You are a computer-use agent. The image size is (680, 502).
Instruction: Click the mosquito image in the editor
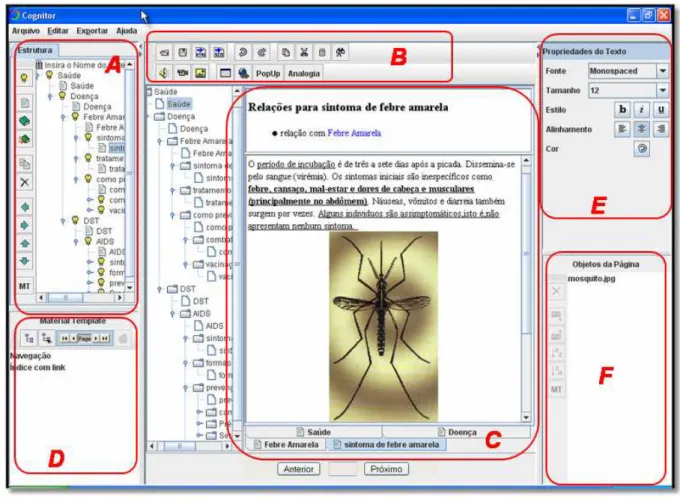click(x=383, y=326)
